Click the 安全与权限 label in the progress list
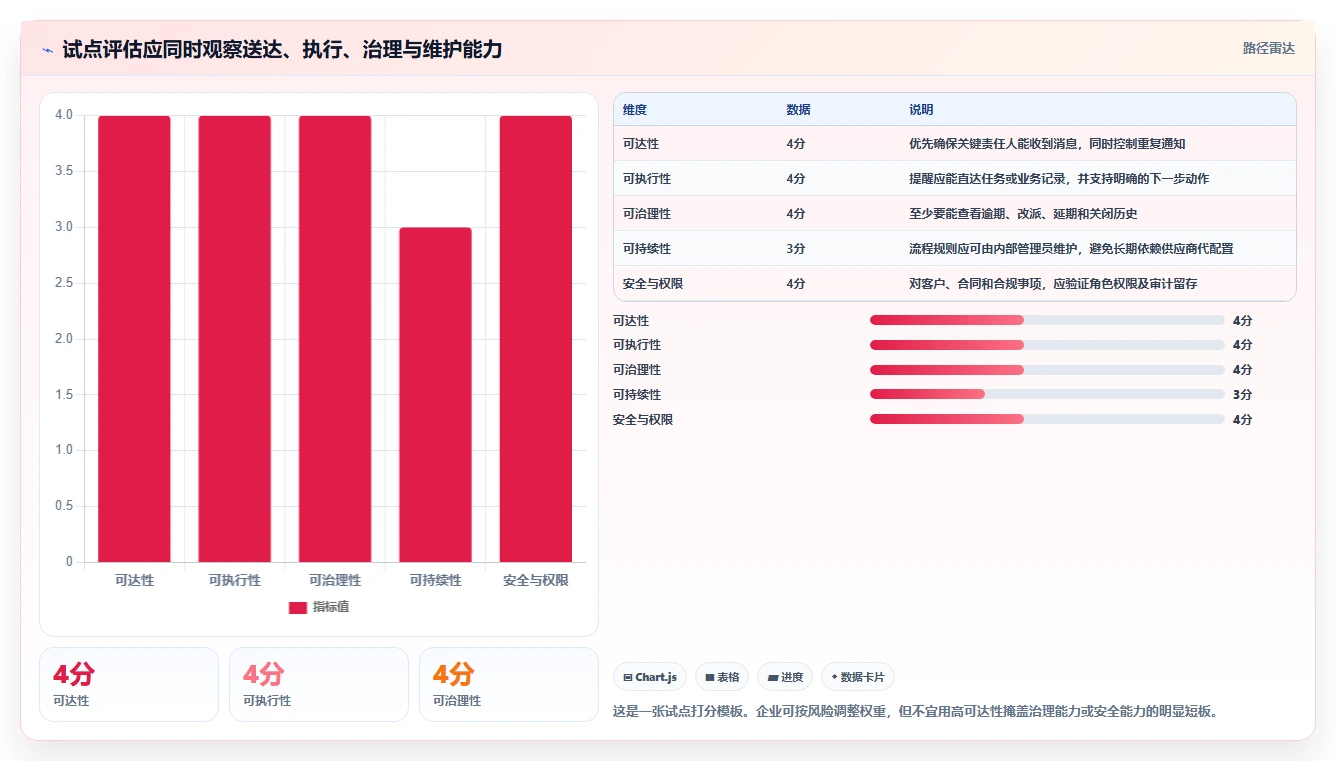 pyautogui.click(x=643, y=419)
